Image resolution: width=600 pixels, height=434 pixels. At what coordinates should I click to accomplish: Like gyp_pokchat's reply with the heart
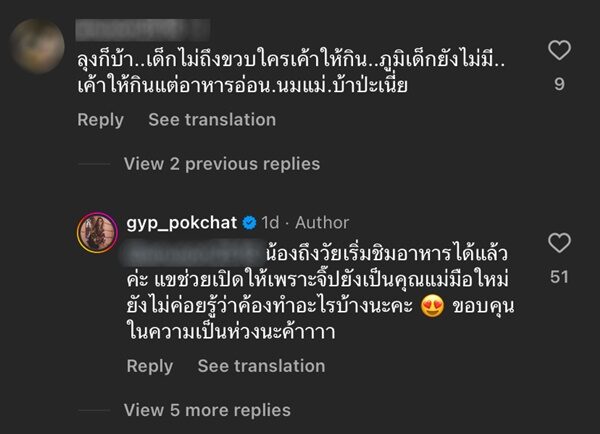click(x=560, y=242)
